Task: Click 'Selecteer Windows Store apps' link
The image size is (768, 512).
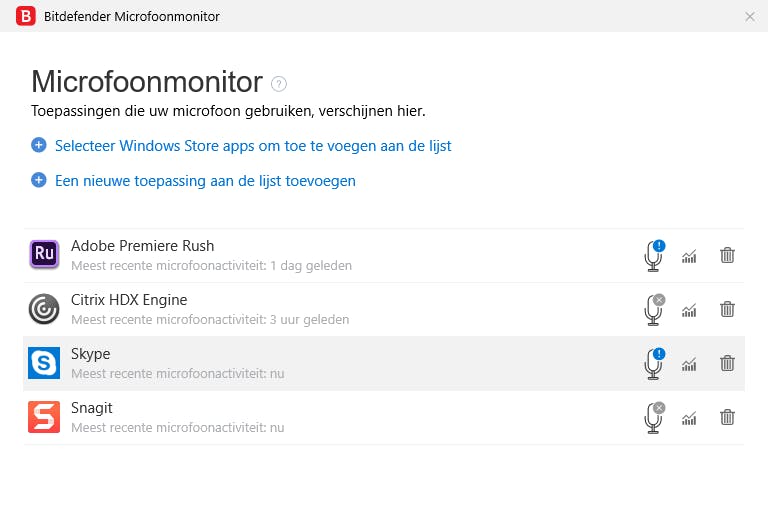Action: click(x=253, y=146)
